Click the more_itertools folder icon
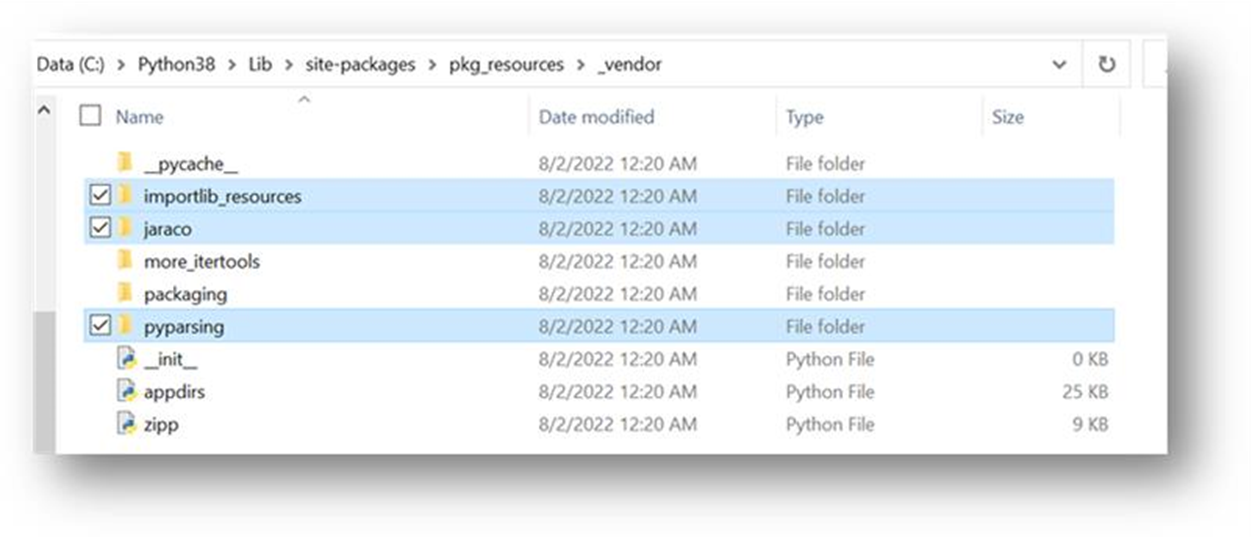The image size is (1252, 537). pyautogui.click(x=125, y=261)
